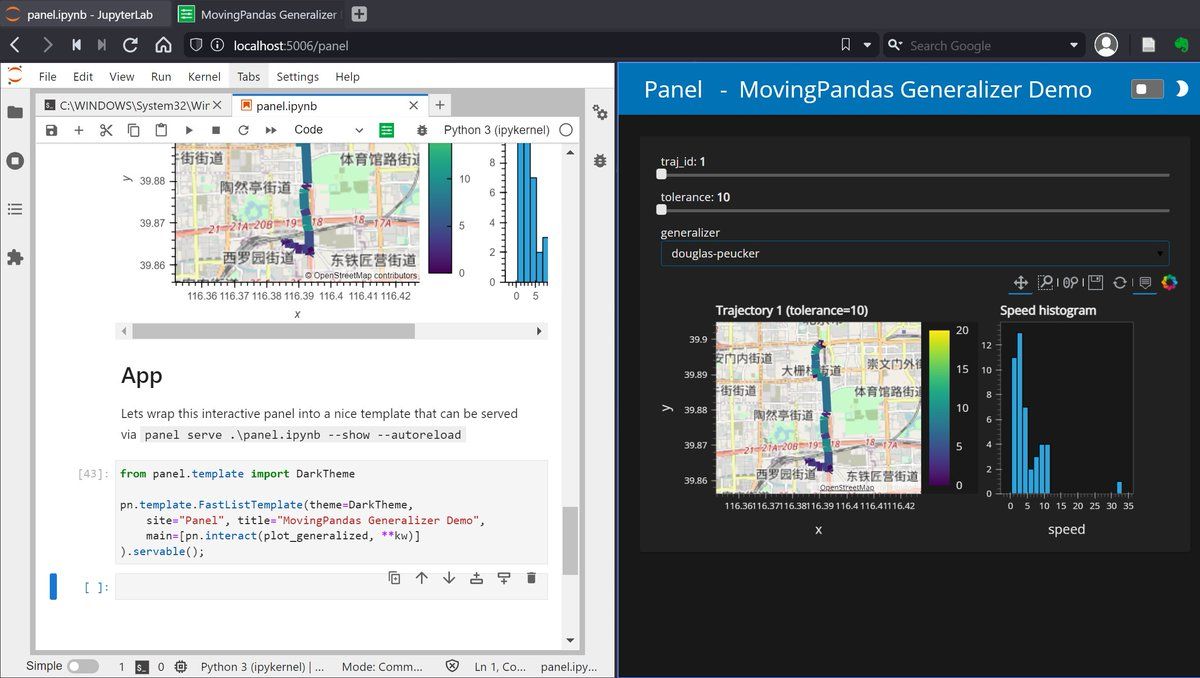Duplicate the active cell below
1200x678 pixels.
tap(394, 578)
